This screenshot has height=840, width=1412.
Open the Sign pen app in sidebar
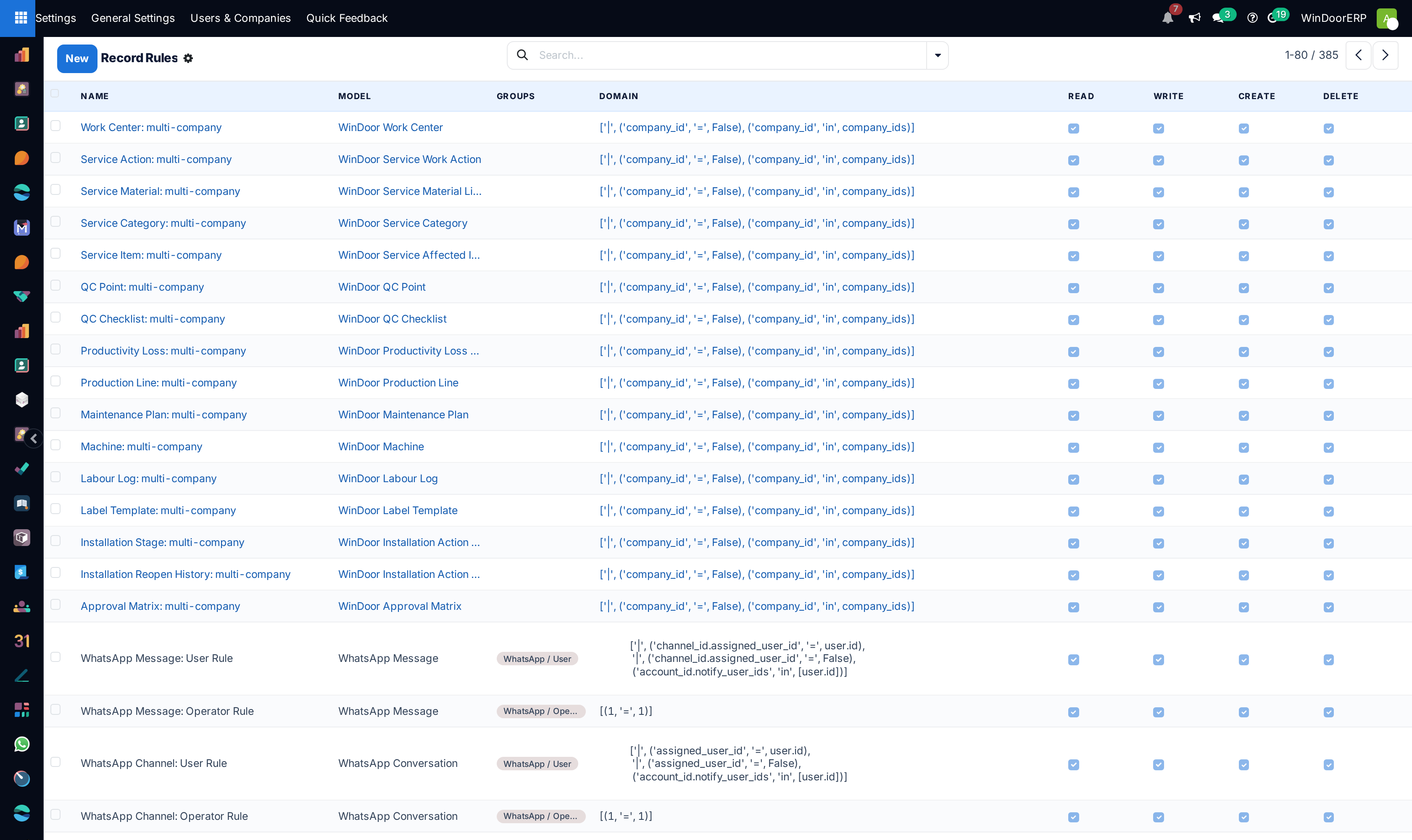[21, 675]
